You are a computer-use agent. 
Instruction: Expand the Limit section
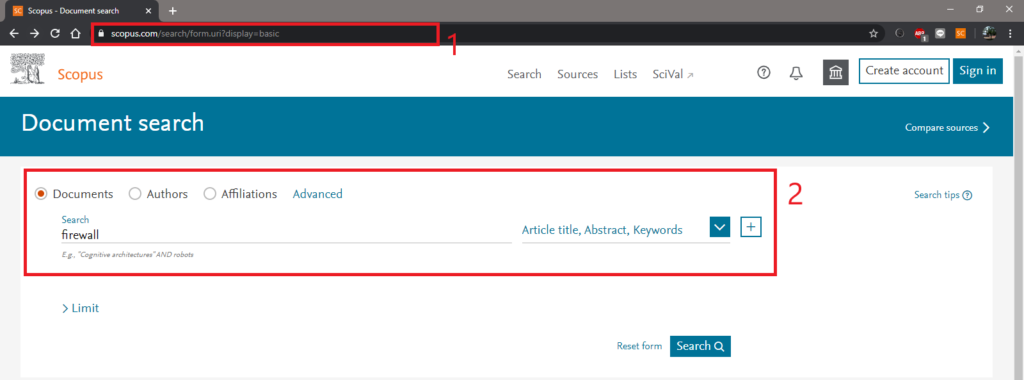[x=80, y=308]
